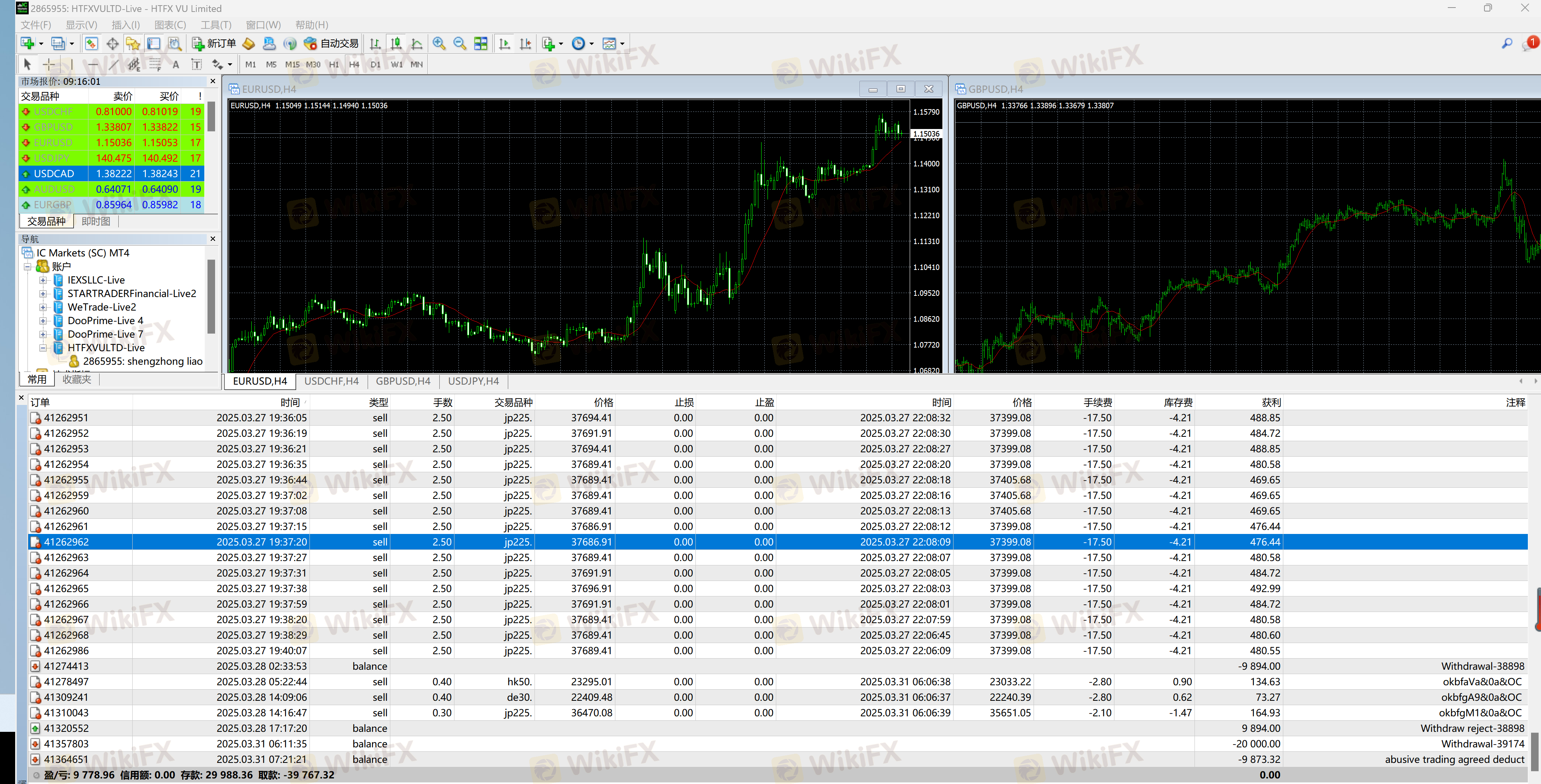
Task: Click the zoom in magnifier icon
Action: point(439,44)
